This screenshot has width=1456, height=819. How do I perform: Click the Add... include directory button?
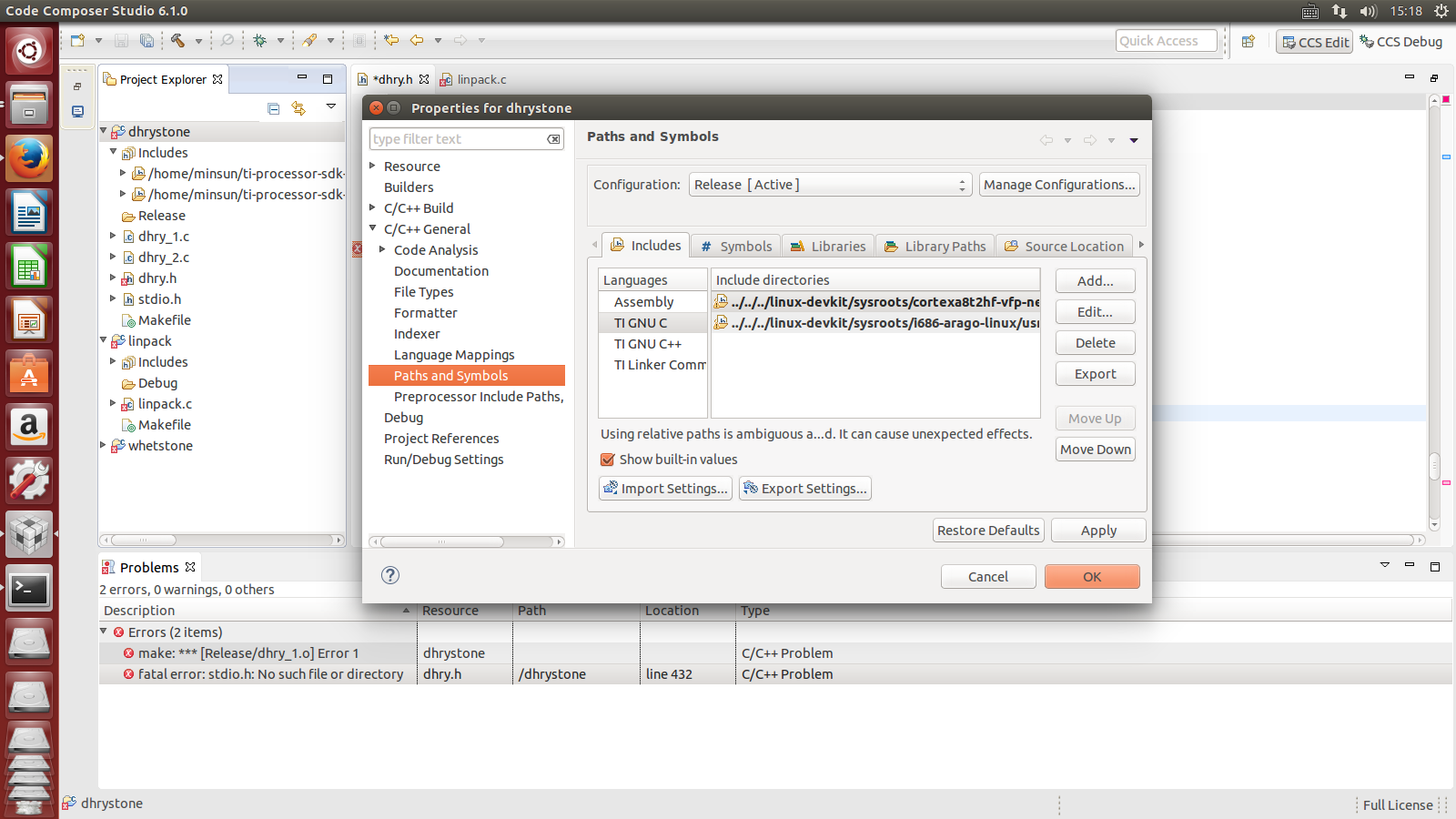tap(1096, 281)
